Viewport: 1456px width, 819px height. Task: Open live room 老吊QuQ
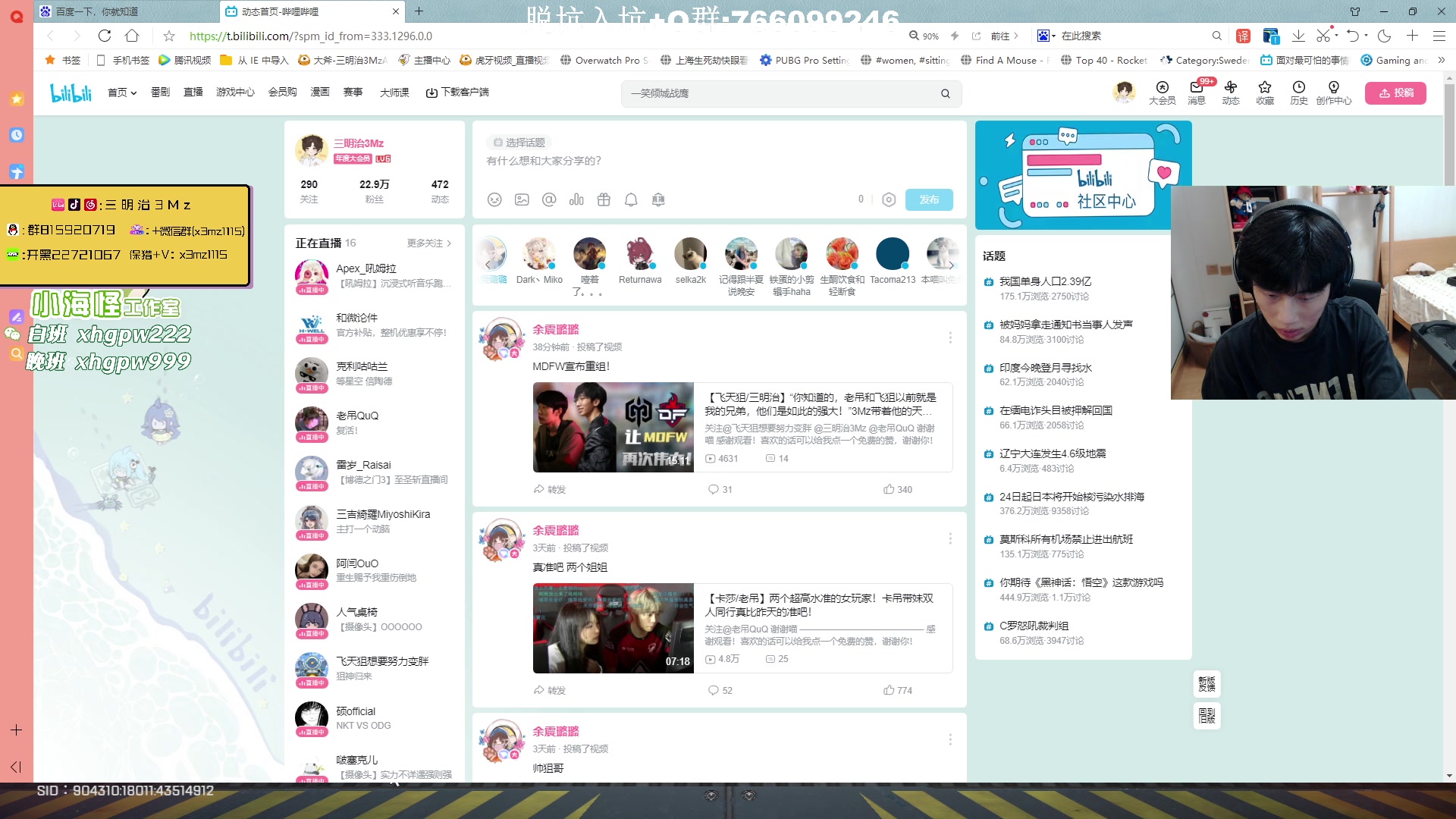click(374, 423)
